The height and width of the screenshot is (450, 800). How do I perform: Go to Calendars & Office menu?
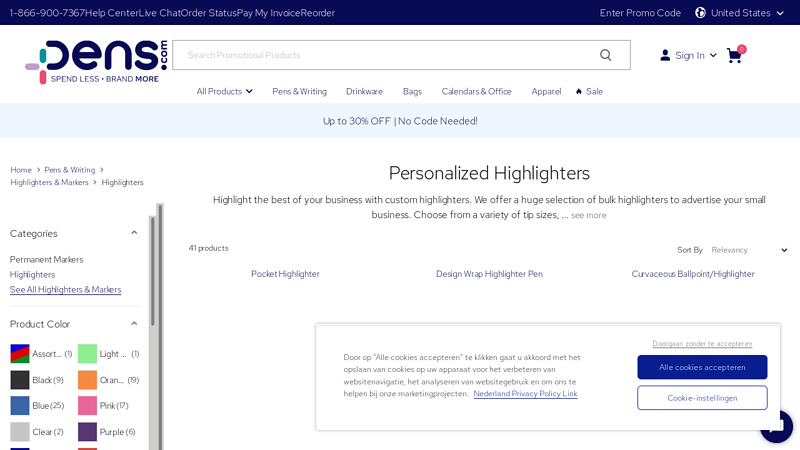pyautogui.click(x=476, y=91)
